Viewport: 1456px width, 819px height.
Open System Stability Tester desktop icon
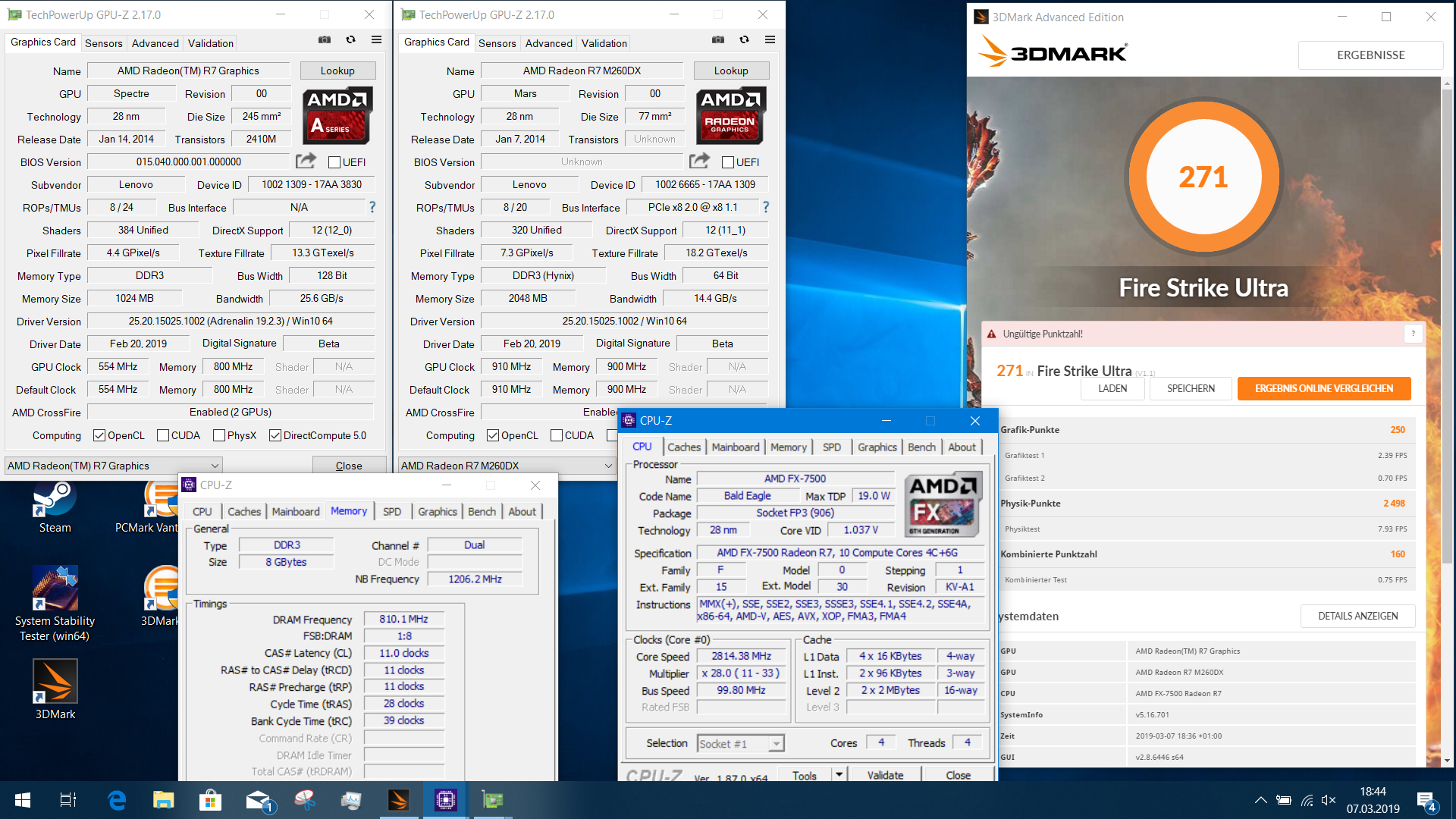[55, 604]
